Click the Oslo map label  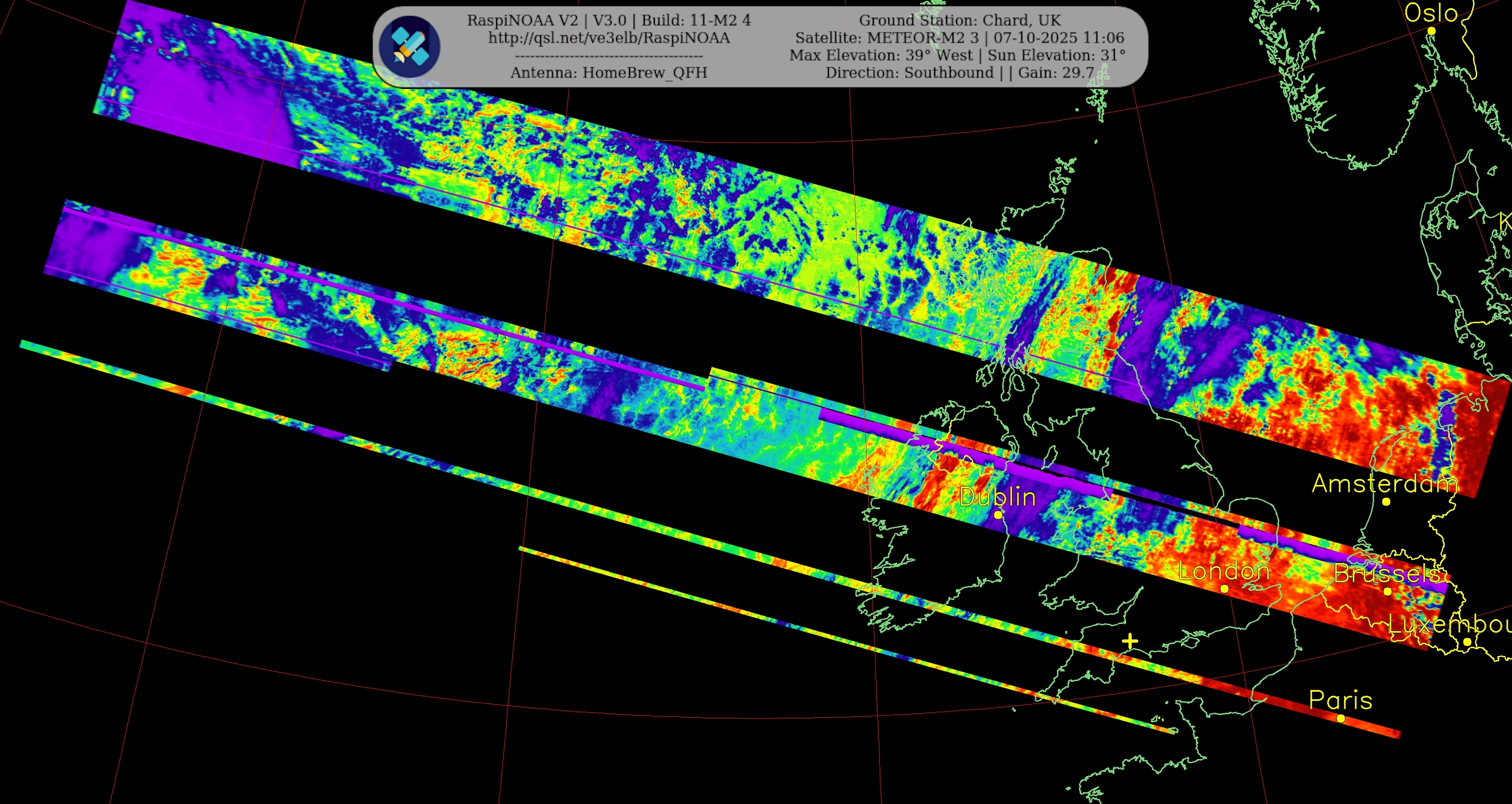[x=1431, y=13]
